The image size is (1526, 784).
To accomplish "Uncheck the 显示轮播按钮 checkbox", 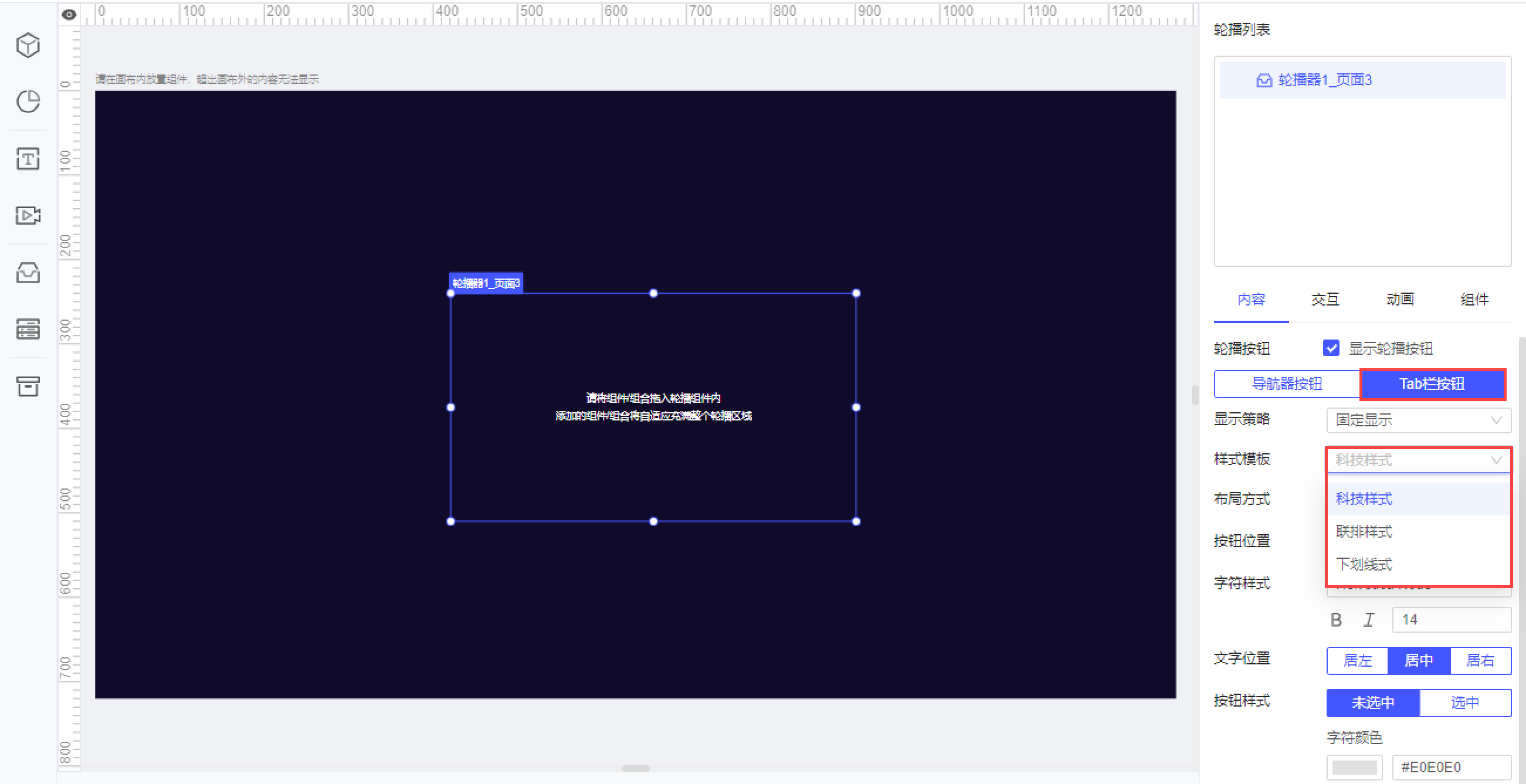I will (1331, 348).
